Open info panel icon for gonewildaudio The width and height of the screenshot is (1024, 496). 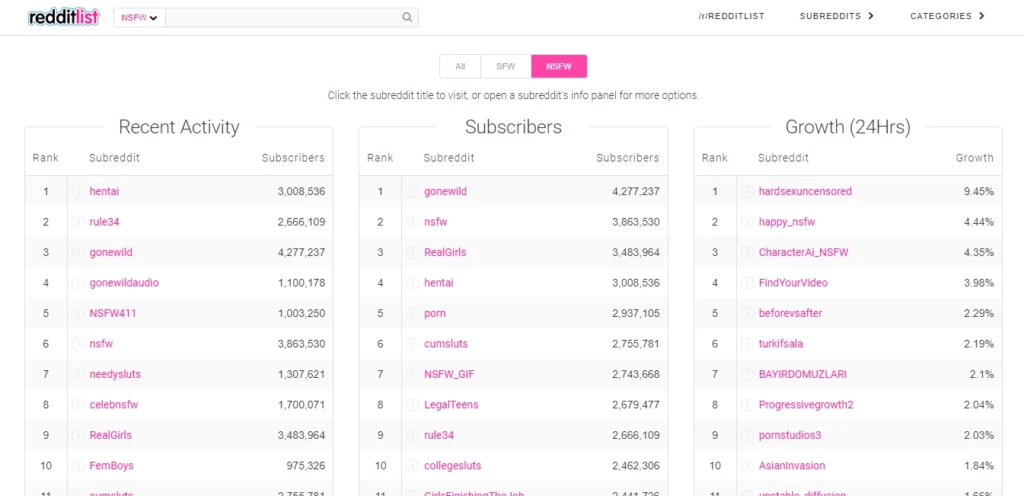[x=78, y=283]
